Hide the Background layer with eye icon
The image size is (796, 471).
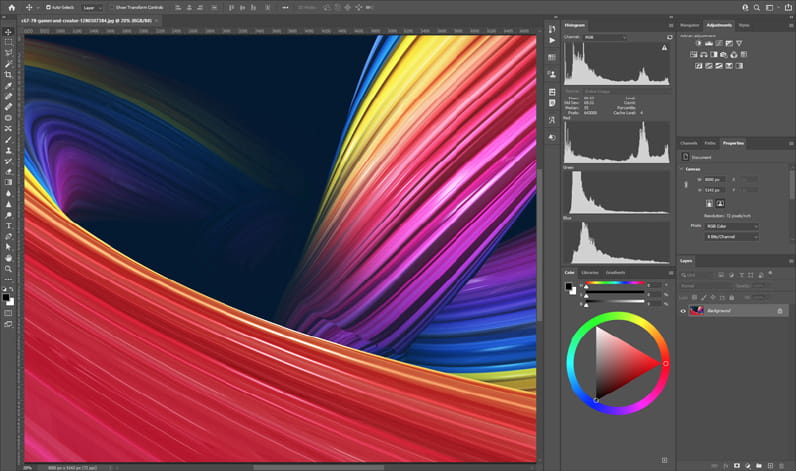[x=684, y=311]
